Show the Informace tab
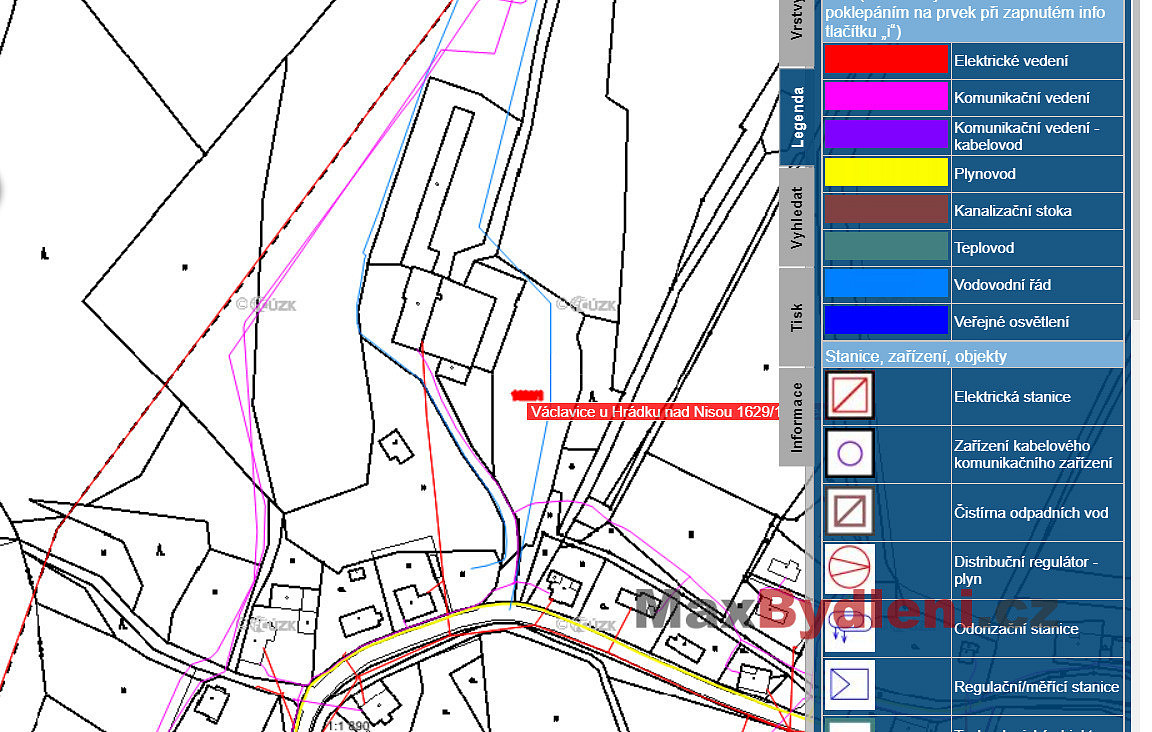1152x732 pixels. coord(798,417)
